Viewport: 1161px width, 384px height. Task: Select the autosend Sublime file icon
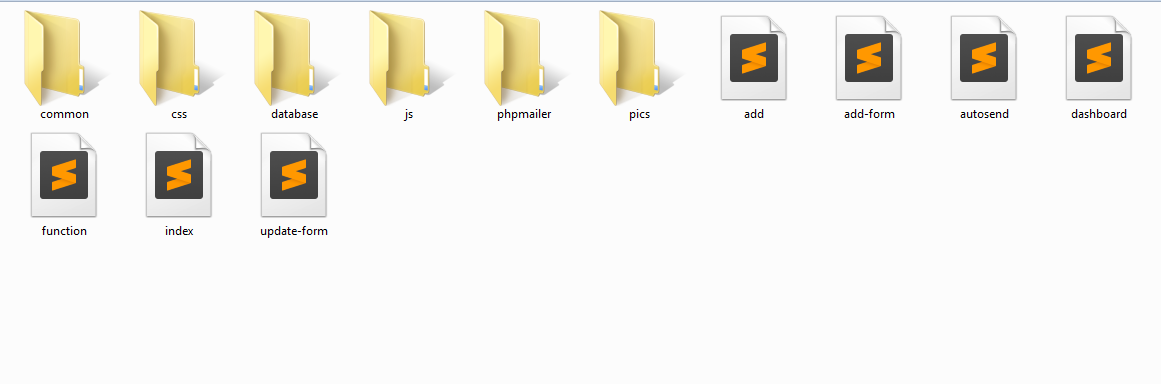984,58
